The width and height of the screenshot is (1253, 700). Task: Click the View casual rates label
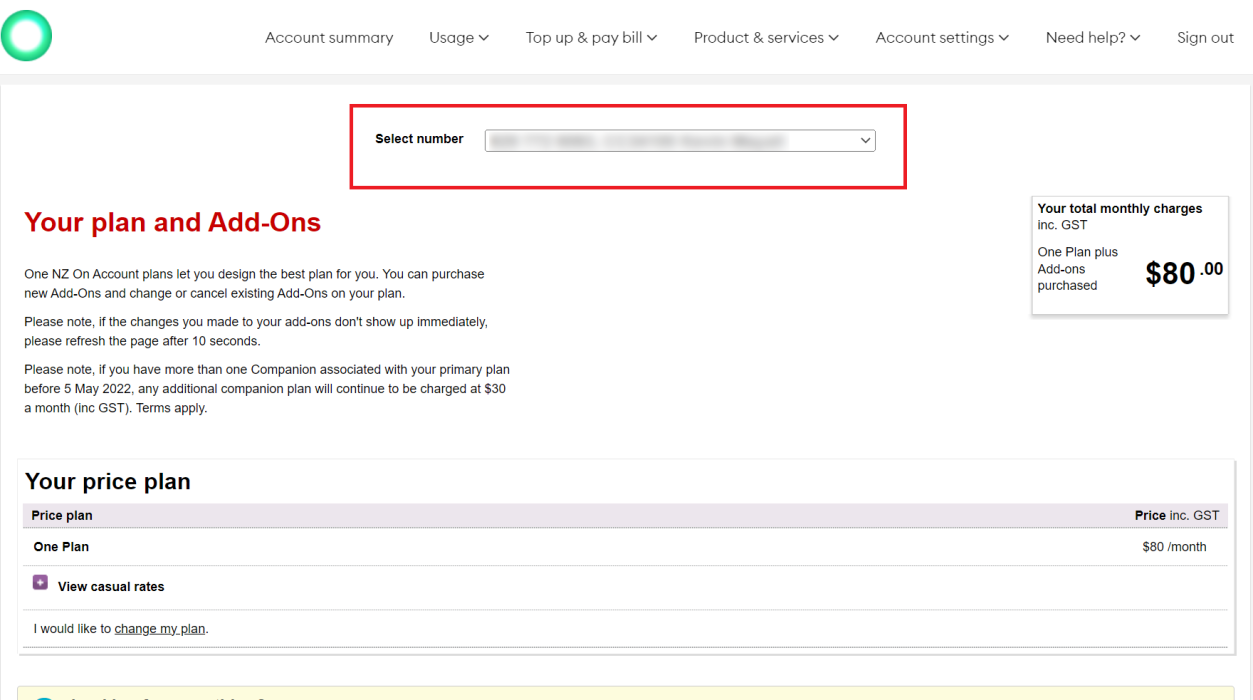pyautogui.click(x=111, y=587)
